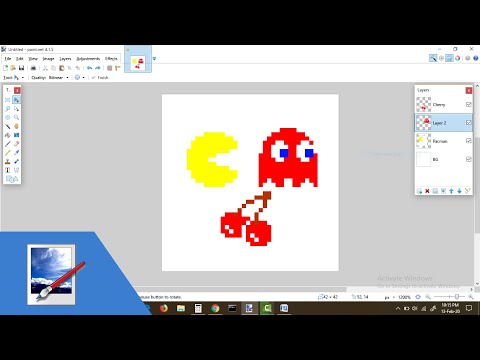
Task: Select the Paint Bucket tool
Action: click(x=8, y=135)
